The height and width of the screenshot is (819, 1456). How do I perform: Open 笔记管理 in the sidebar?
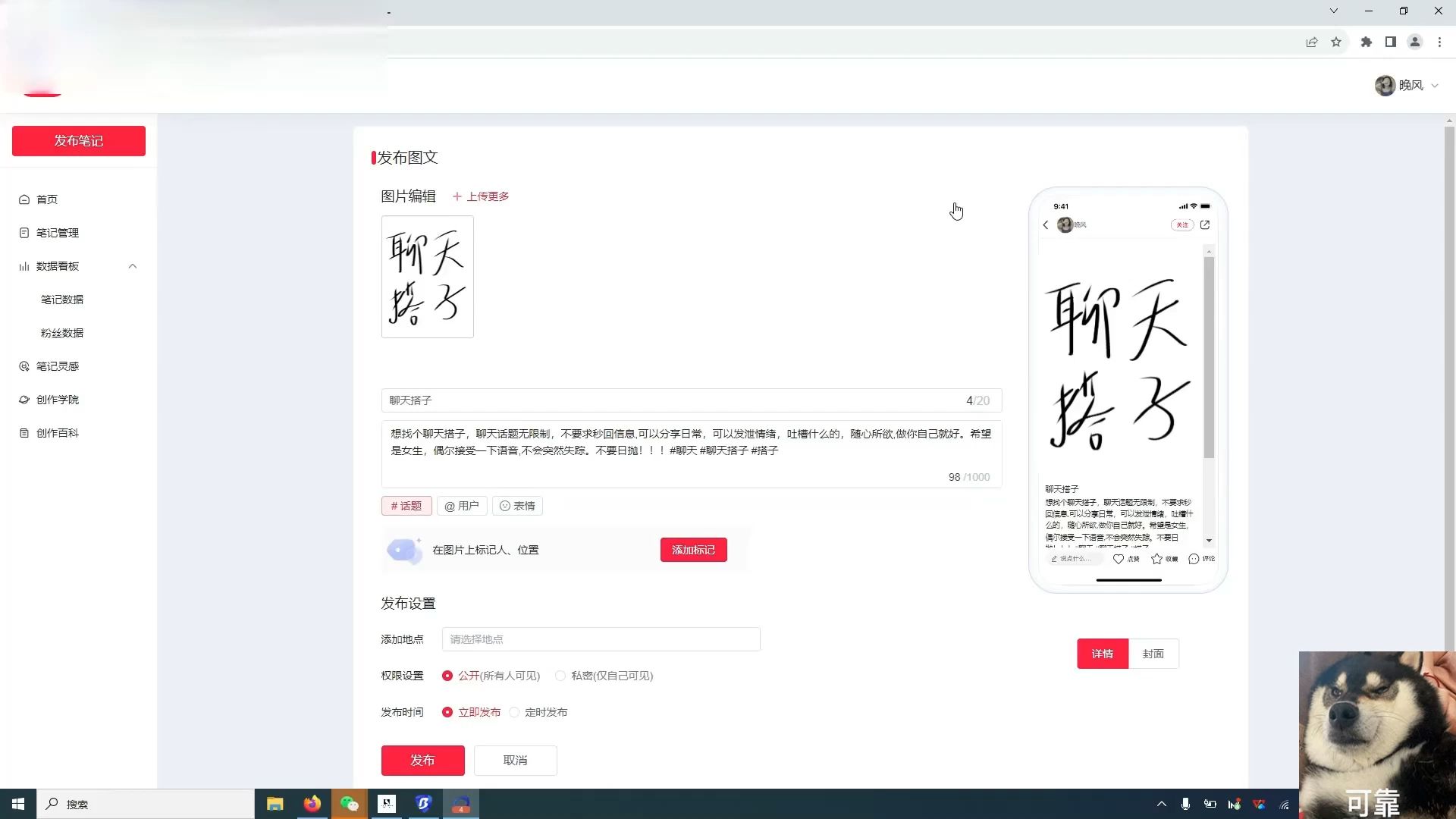(x=57, y=233)
